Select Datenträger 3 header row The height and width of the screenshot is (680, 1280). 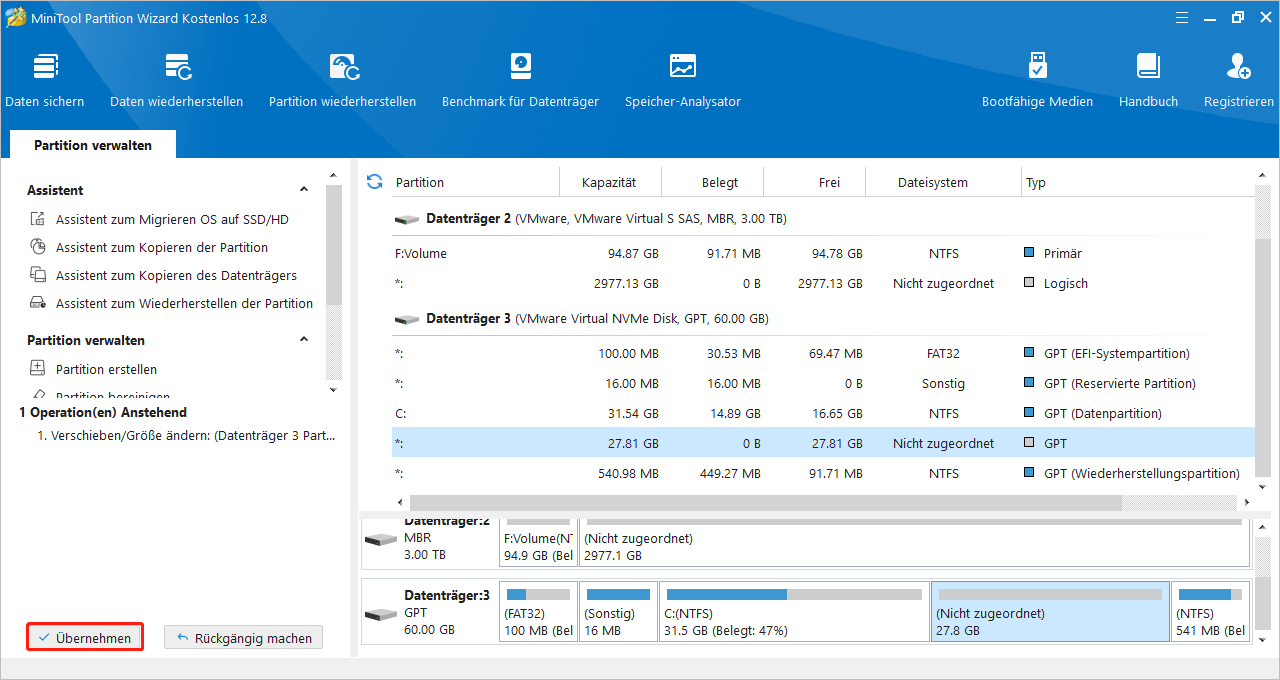823,318
